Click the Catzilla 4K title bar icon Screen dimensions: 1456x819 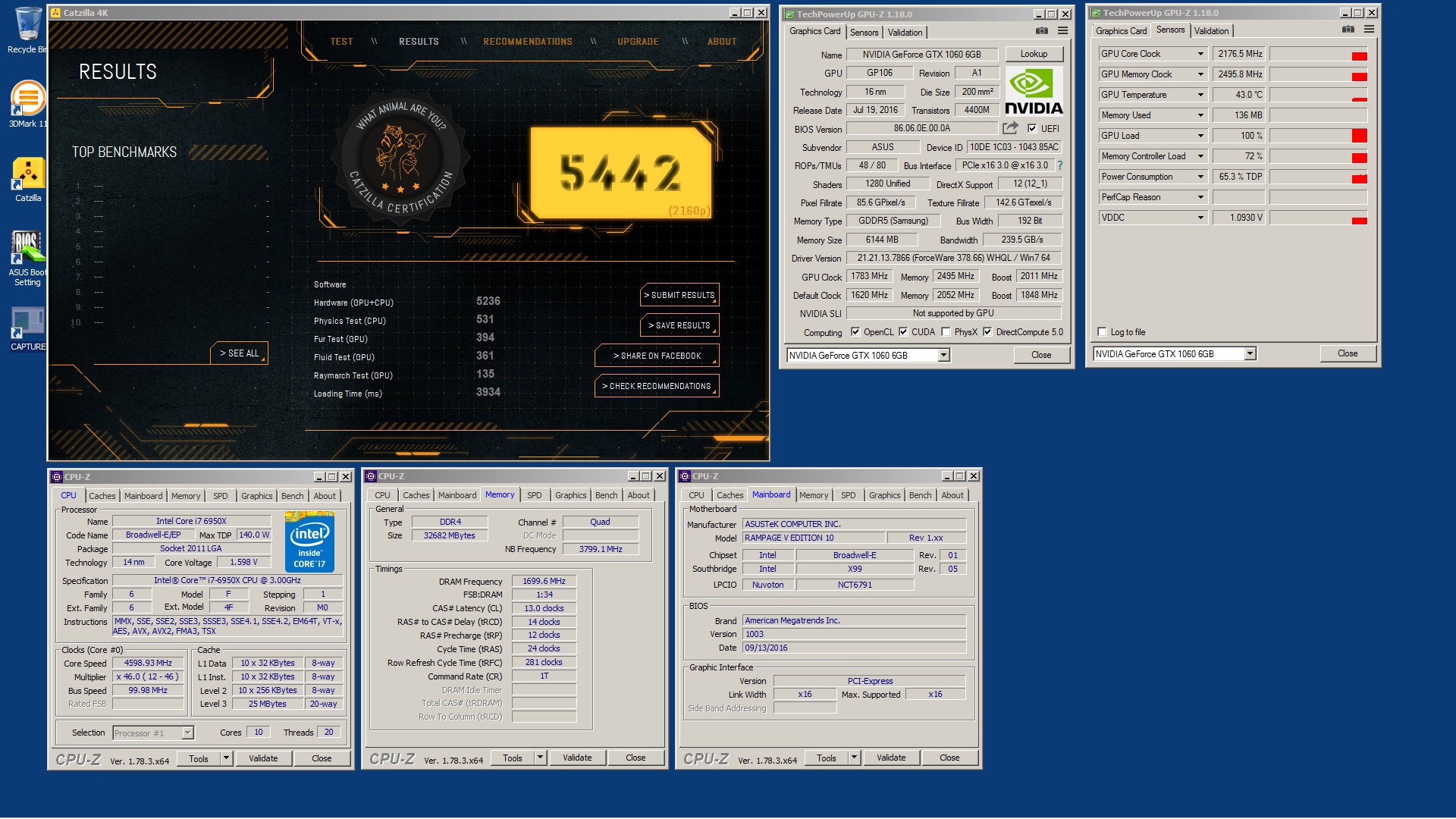point(55,13)
